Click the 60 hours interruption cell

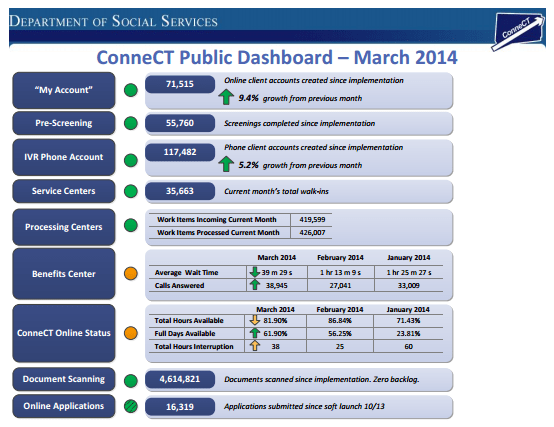(408, 346)
